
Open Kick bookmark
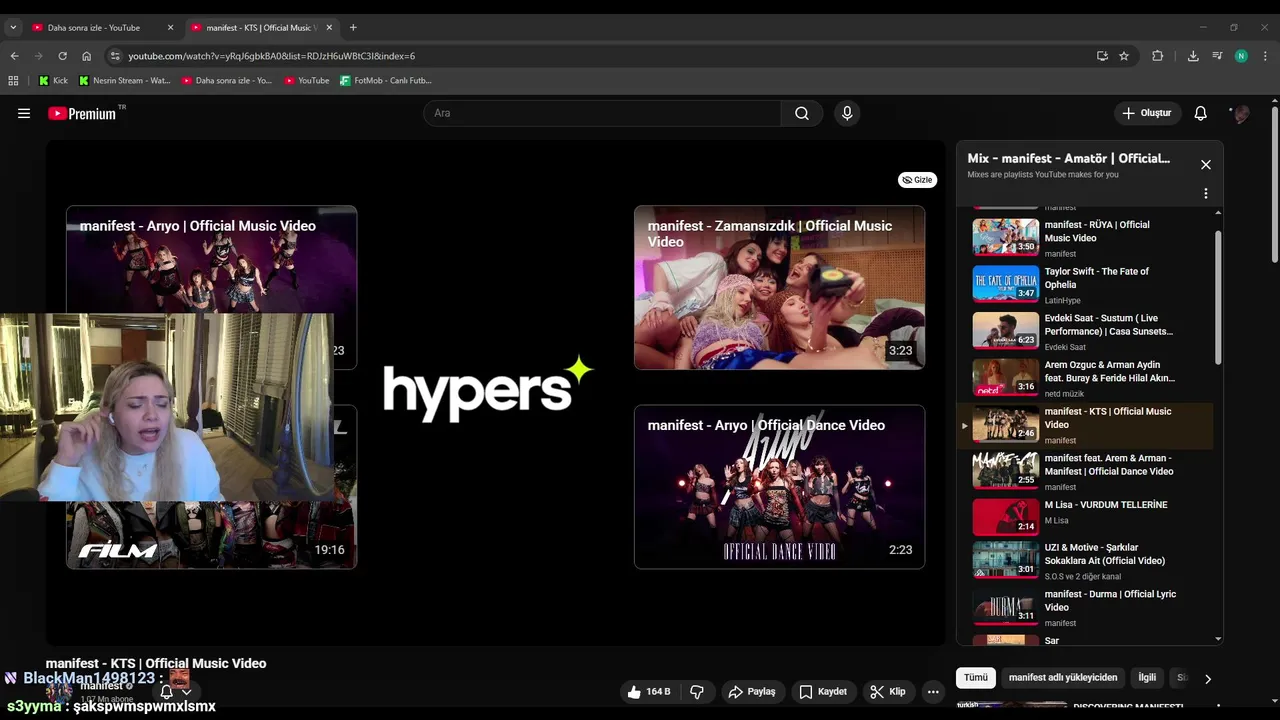pos(54,80)
